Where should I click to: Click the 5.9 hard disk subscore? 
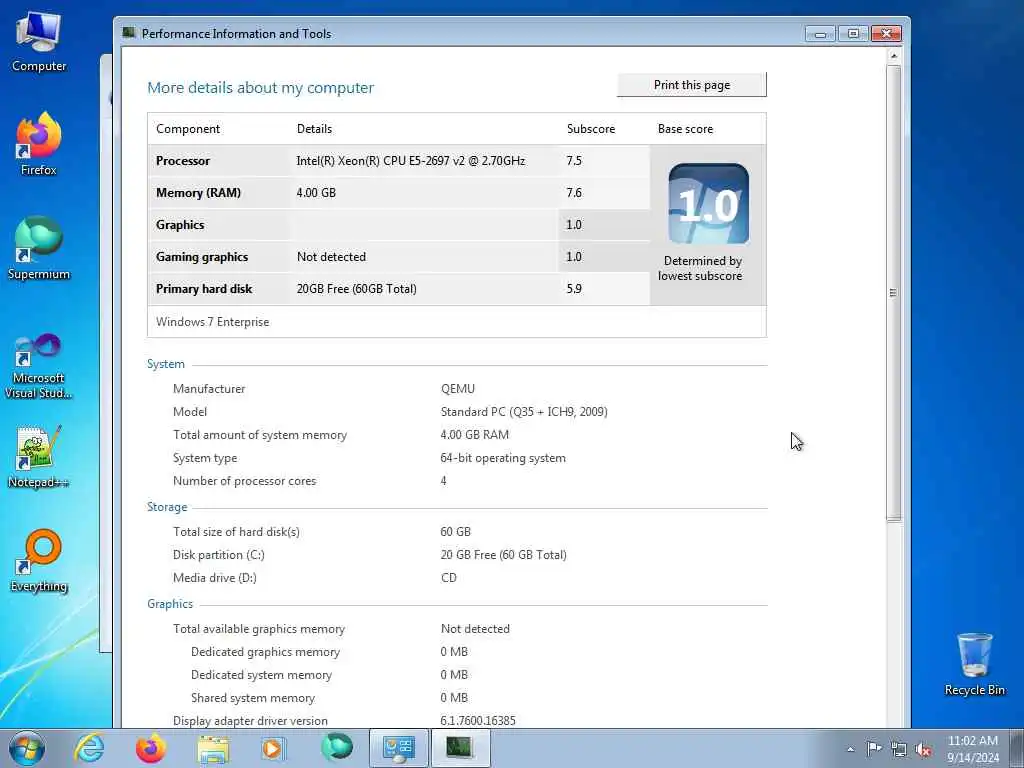[x=574, y=289]
